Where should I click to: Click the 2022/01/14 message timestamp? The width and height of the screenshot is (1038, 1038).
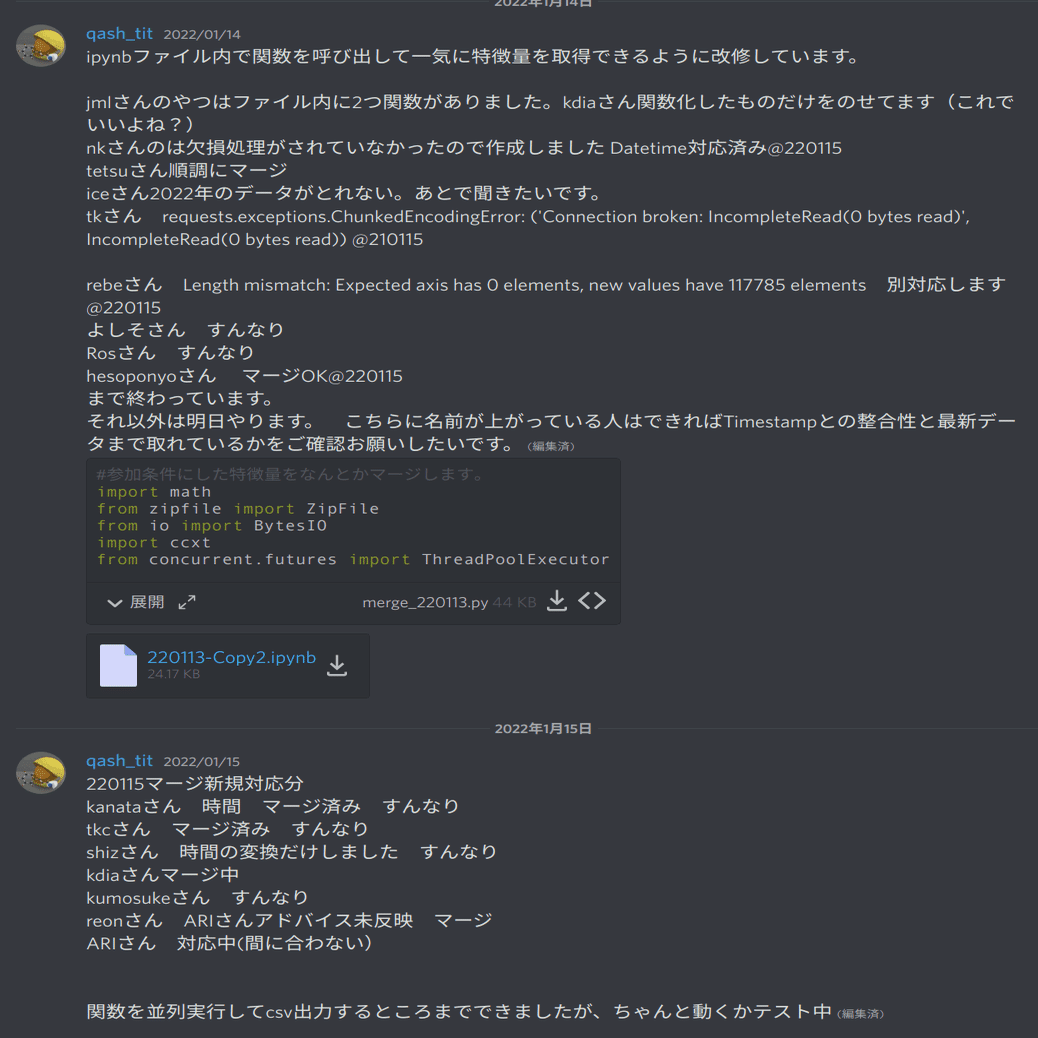pyautogui.click(x=202, y=34)
